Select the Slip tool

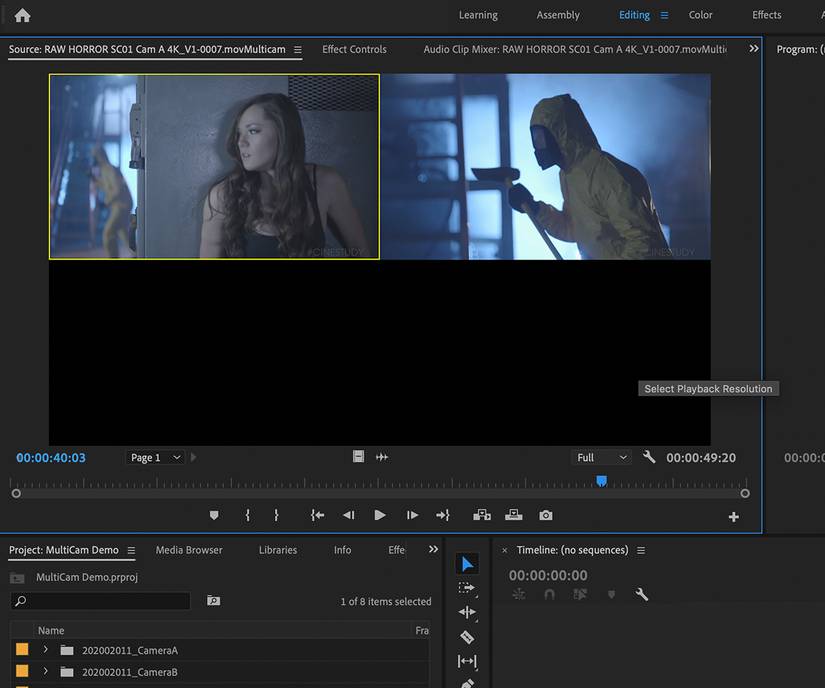point(467,661)
